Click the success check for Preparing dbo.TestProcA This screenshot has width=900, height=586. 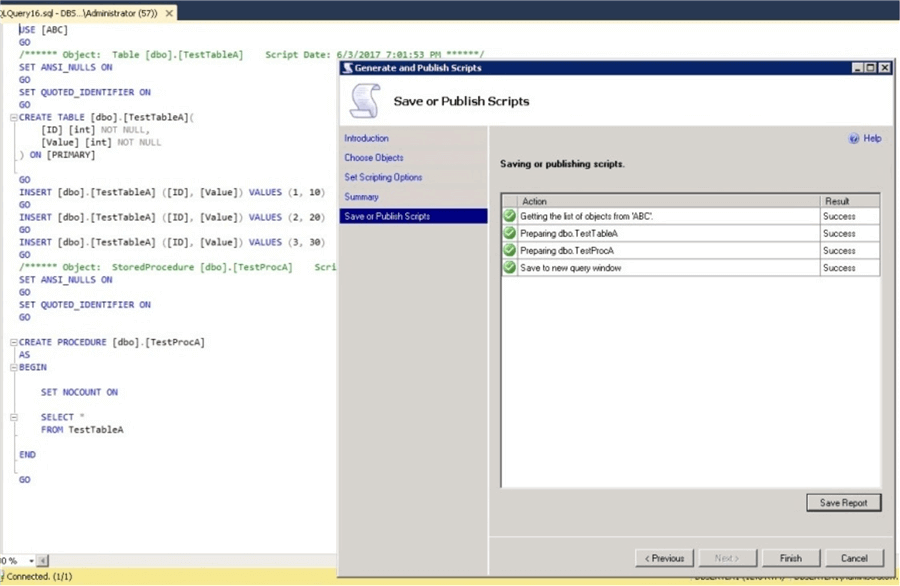click(510, 250)
